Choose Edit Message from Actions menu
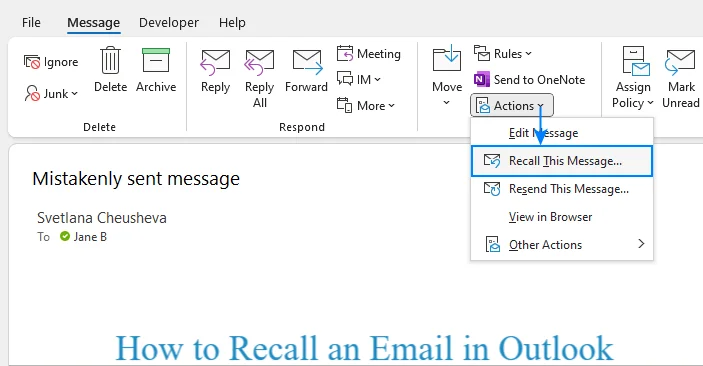The width and height of the screenshot is (703, 366). point(562,133)
